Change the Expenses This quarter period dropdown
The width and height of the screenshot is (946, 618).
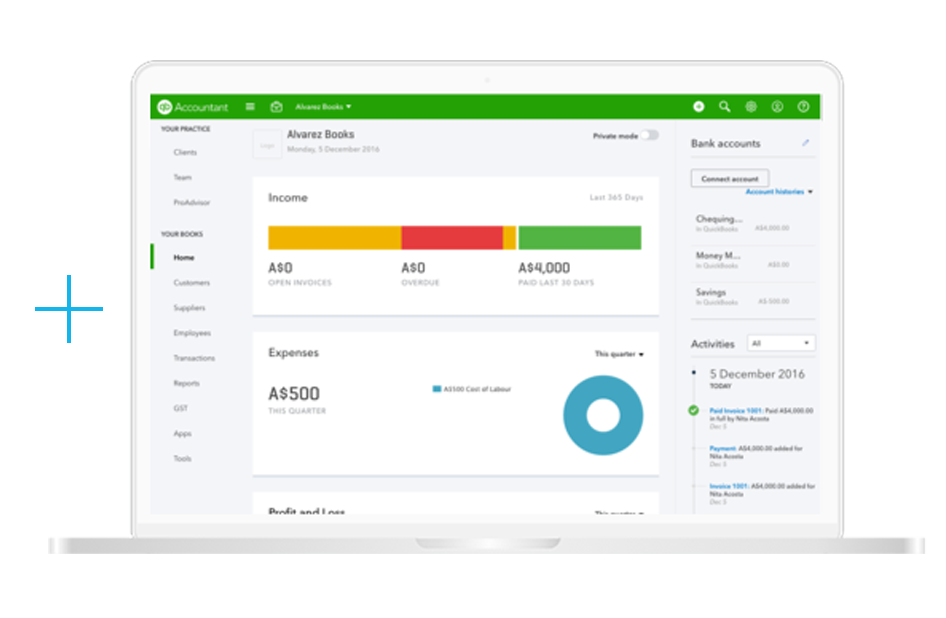pyautogui.click(x=620, y=354)
